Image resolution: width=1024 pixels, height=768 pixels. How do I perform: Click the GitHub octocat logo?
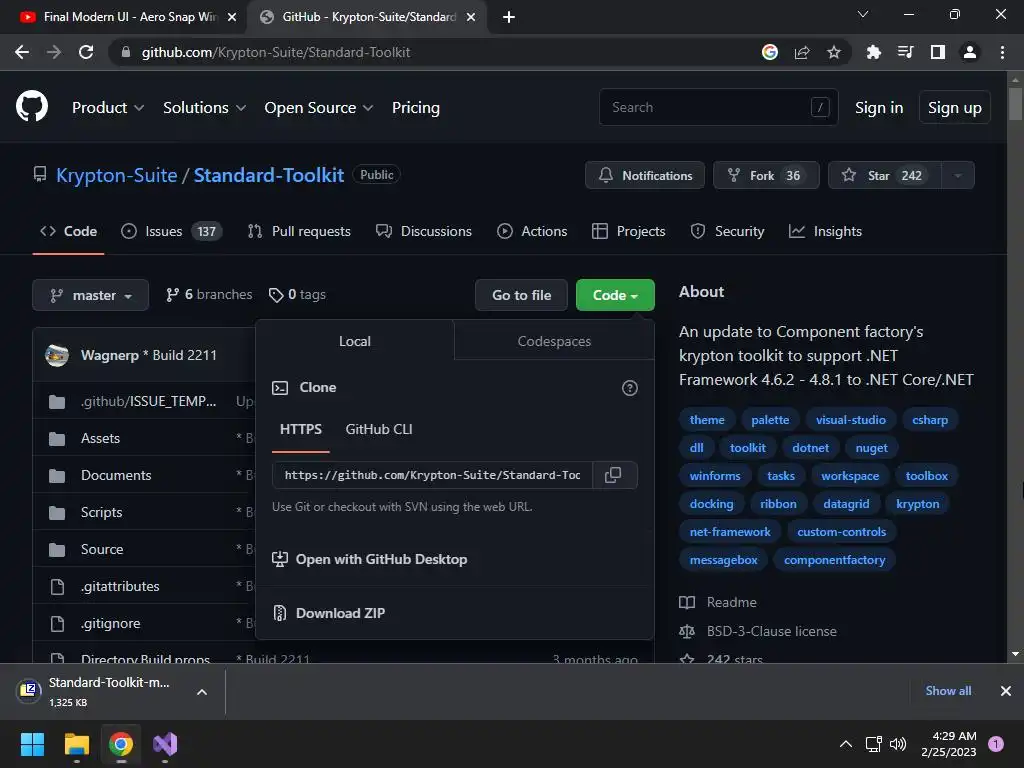[x=31, y=107]
